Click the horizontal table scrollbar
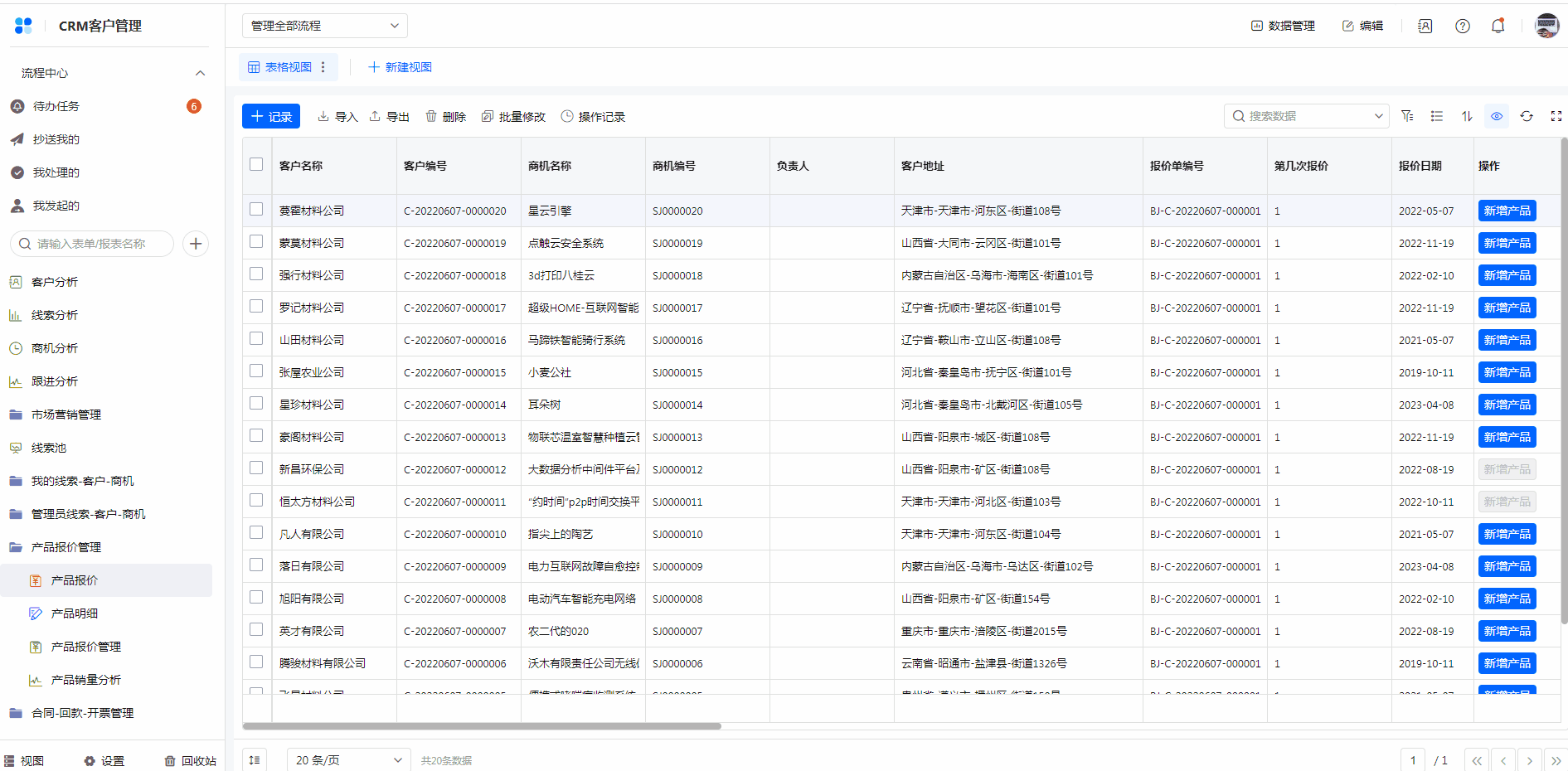Screen dimensions: 1568x771 pos(481,726)
